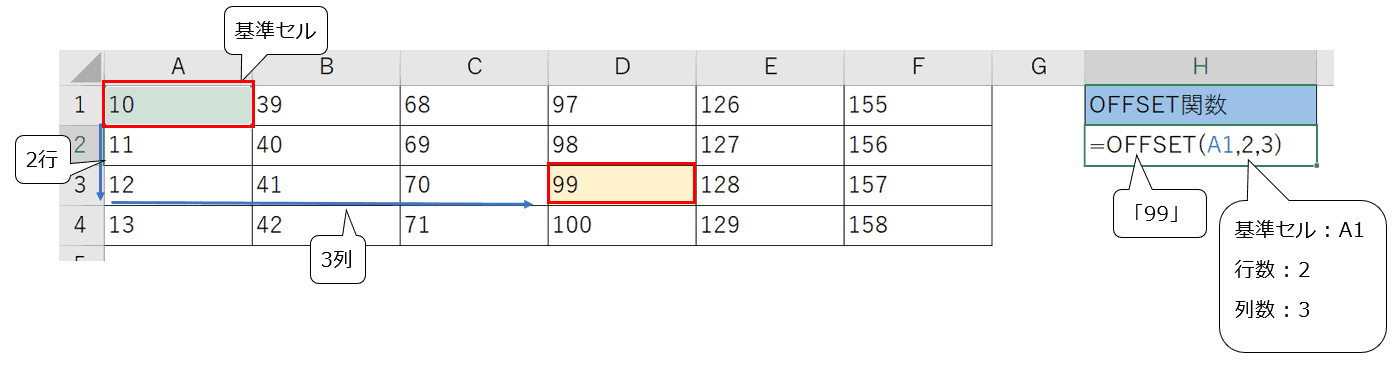The height and width of the screenshot is (365, 1398).
Task: Select column G header
Action: (1039, 67)
